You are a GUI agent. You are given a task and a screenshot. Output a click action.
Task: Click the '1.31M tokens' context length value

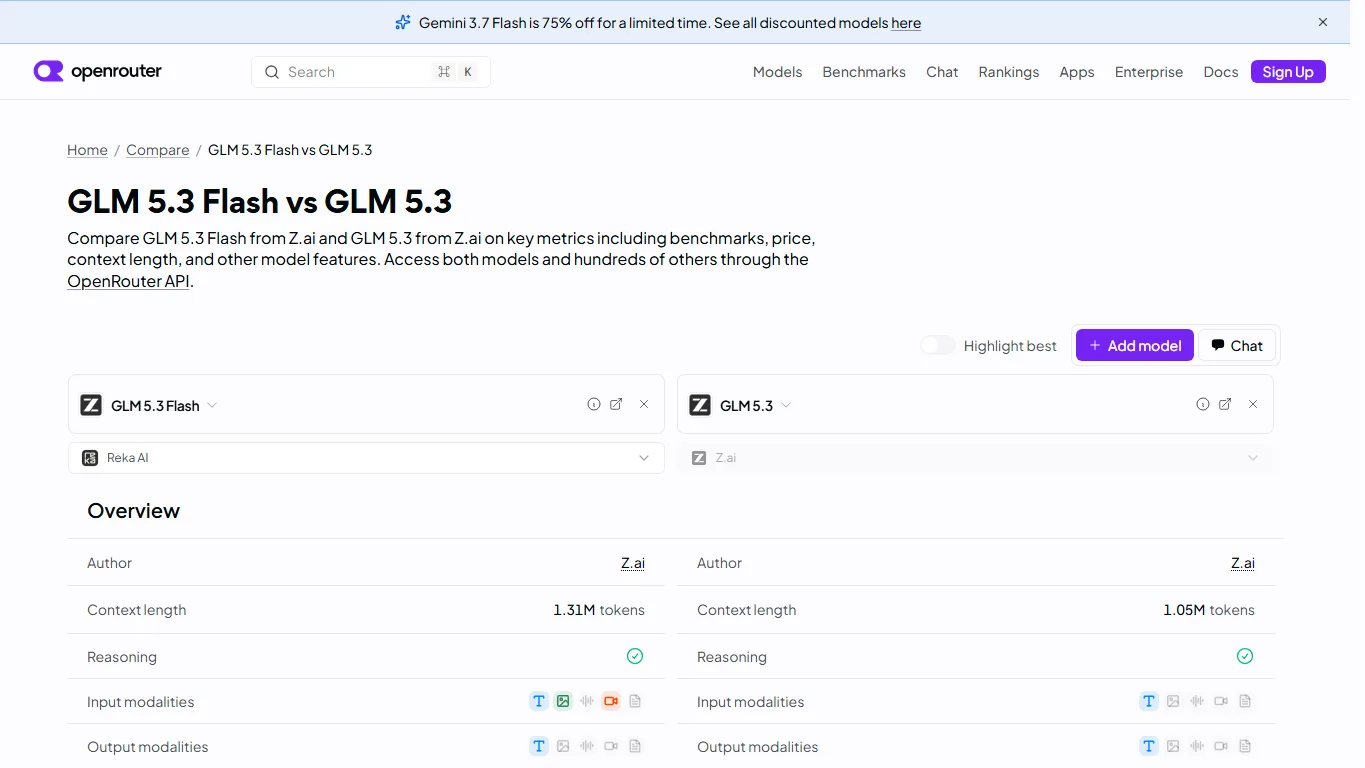pos(599,610)
